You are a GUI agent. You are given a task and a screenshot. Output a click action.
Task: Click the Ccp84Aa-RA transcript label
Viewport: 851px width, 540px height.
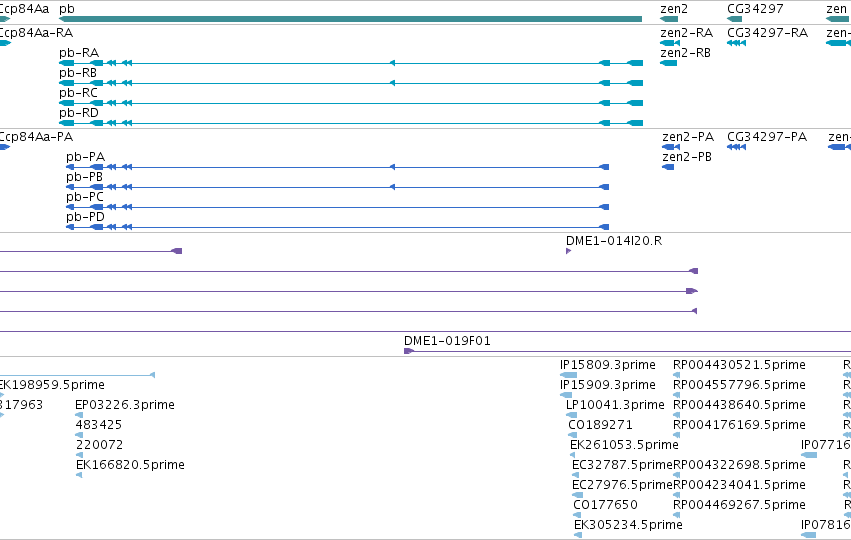(36, 33)
